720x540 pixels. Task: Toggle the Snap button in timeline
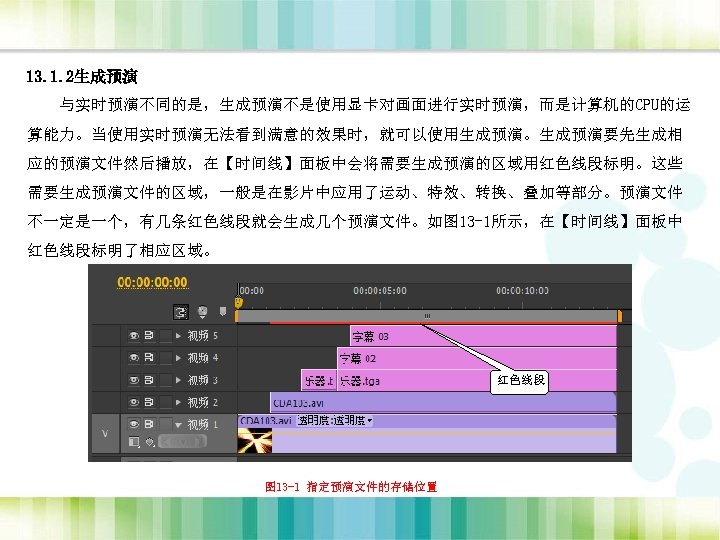click(x=180, y=312)
